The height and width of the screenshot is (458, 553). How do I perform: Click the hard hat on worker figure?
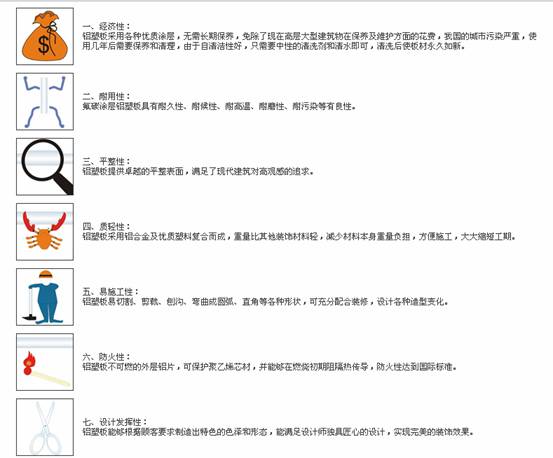coord(45,275)
